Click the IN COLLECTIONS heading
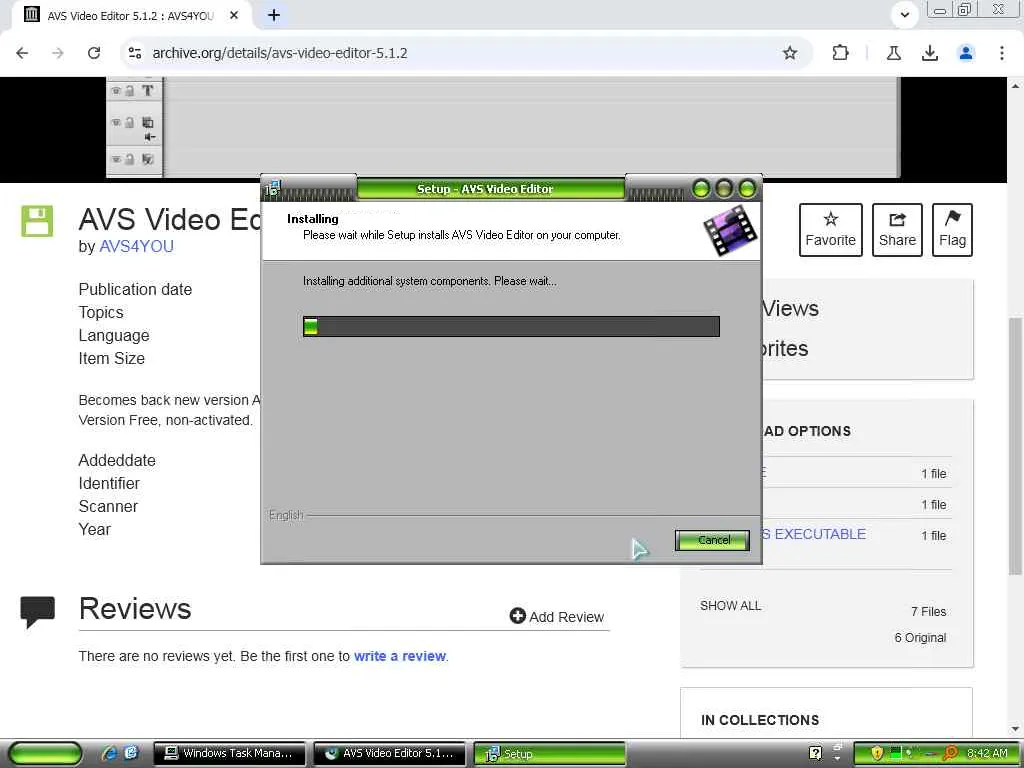Screen dimensions: 1024x768 [x=760, y=720]
